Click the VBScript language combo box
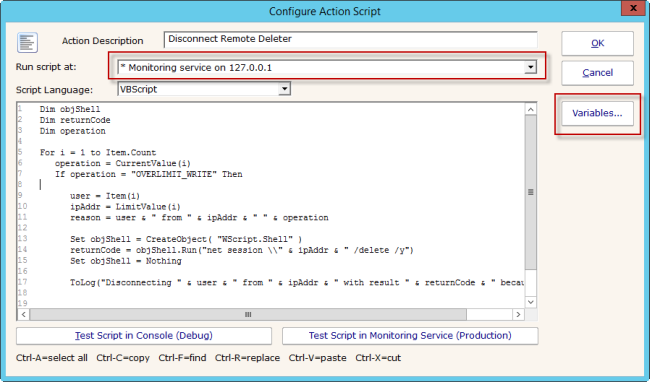This screenshot has height=382, width=650. pyautogui.click(x=204, y=89)
